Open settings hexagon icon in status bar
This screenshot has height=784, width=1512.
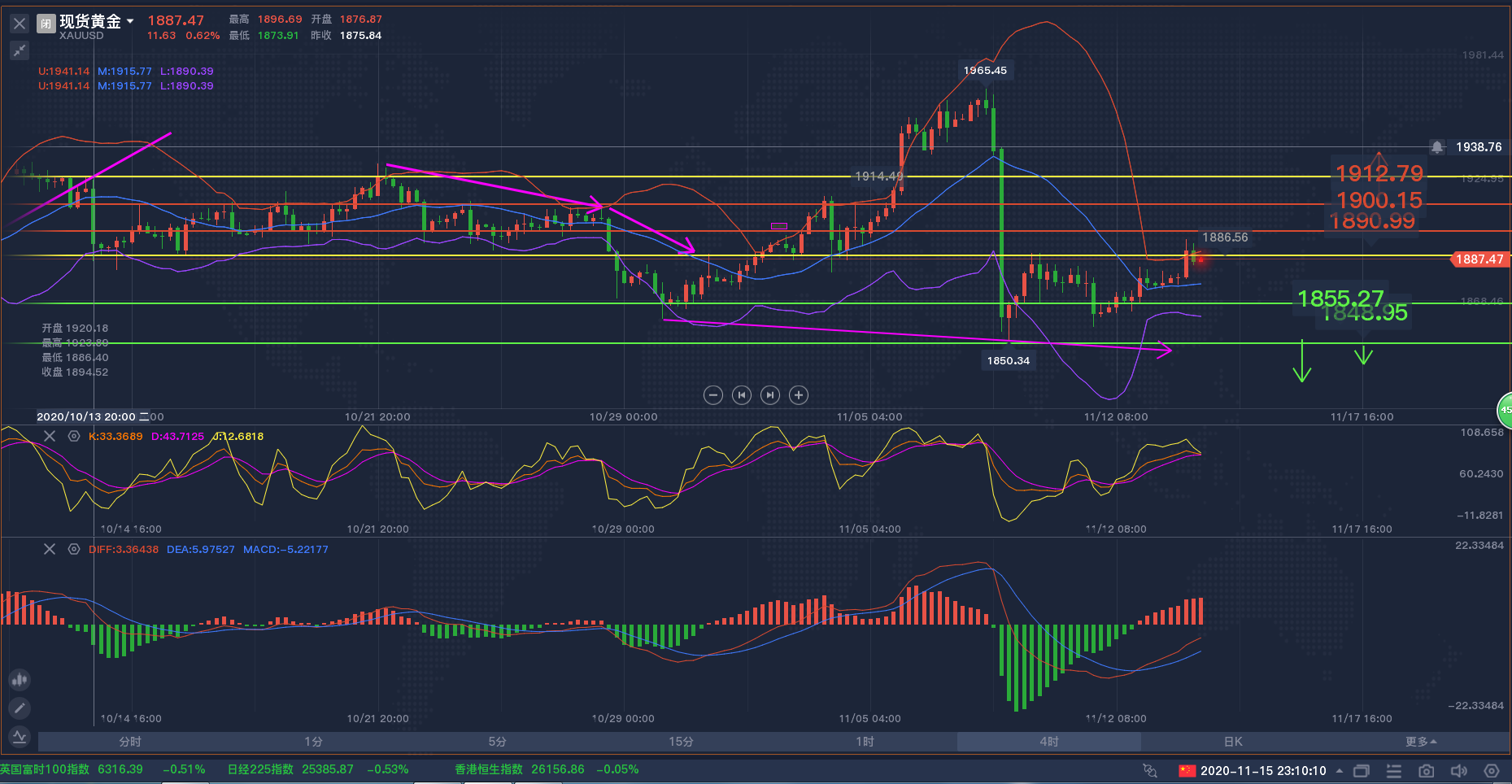point(1492,770)
